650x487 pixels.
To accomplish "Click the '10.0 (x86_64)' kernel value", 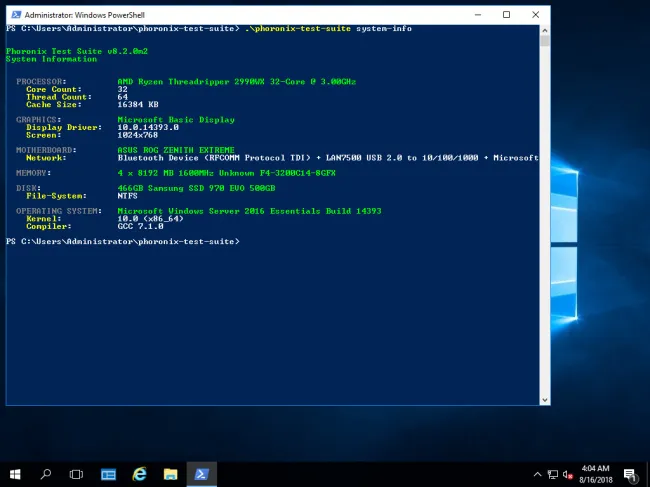I will click(150, 218).
